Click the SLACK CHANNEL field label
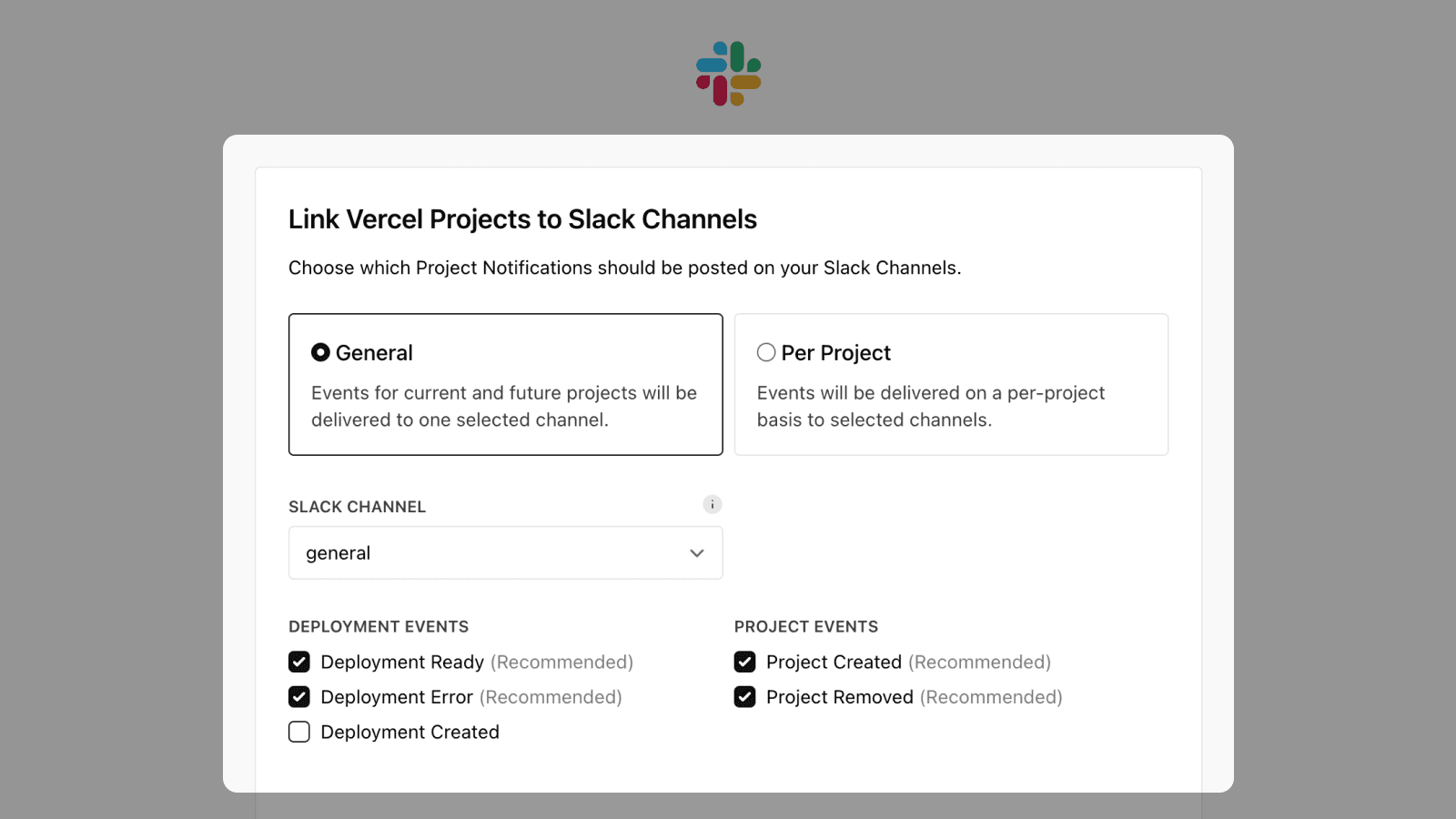 [357, 507]
